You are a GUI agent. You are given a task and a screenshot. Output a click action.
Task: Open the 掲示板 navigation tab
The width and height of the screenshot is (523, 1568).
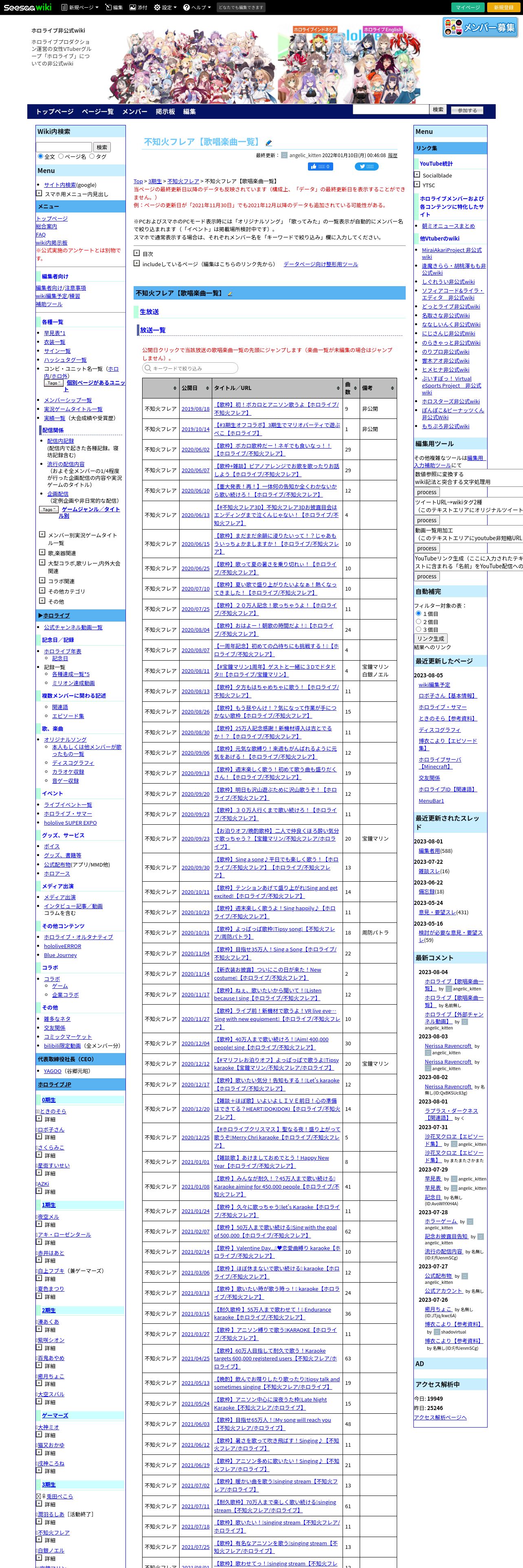(165, 112)
